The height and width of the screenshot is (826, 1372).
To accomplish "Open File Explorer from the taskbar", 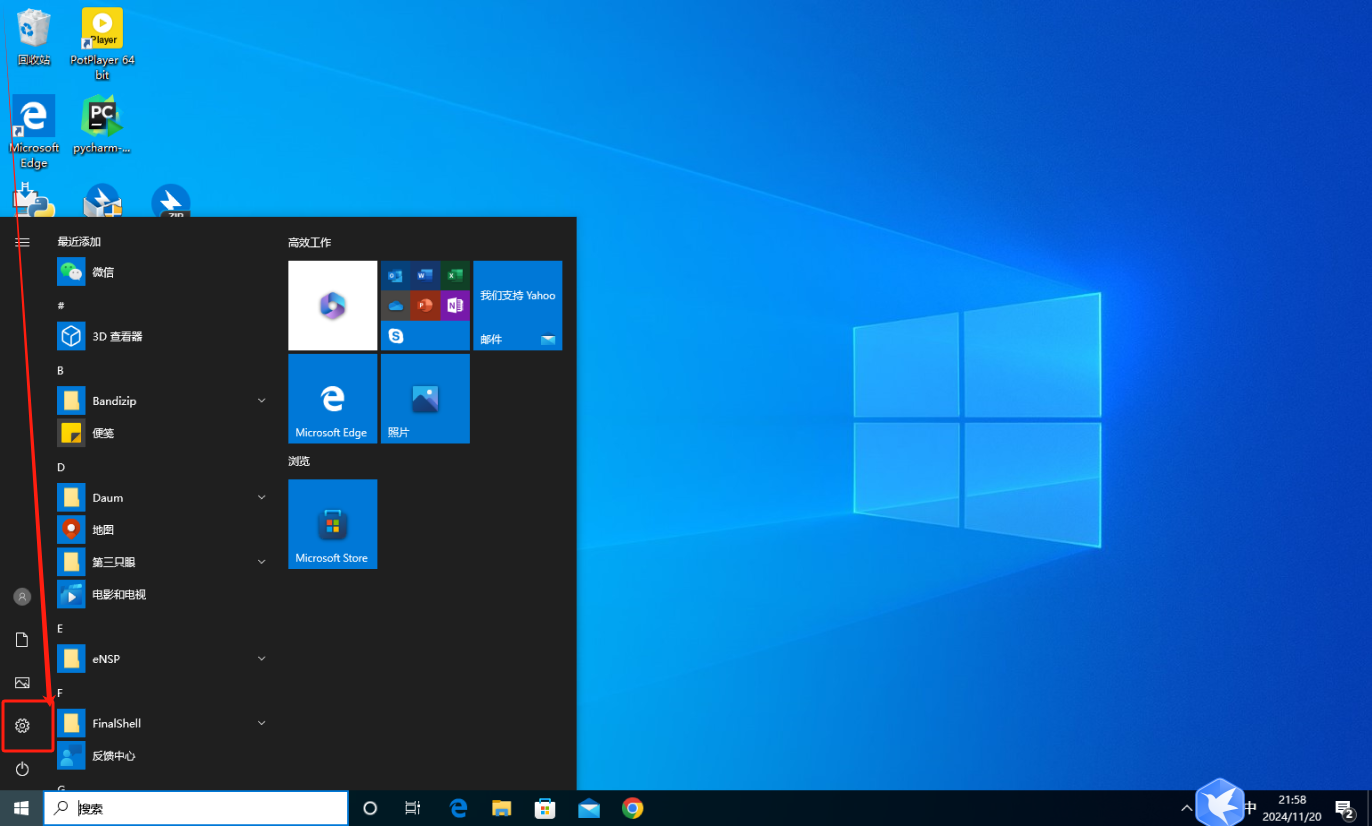I will (x=502, y=808).
